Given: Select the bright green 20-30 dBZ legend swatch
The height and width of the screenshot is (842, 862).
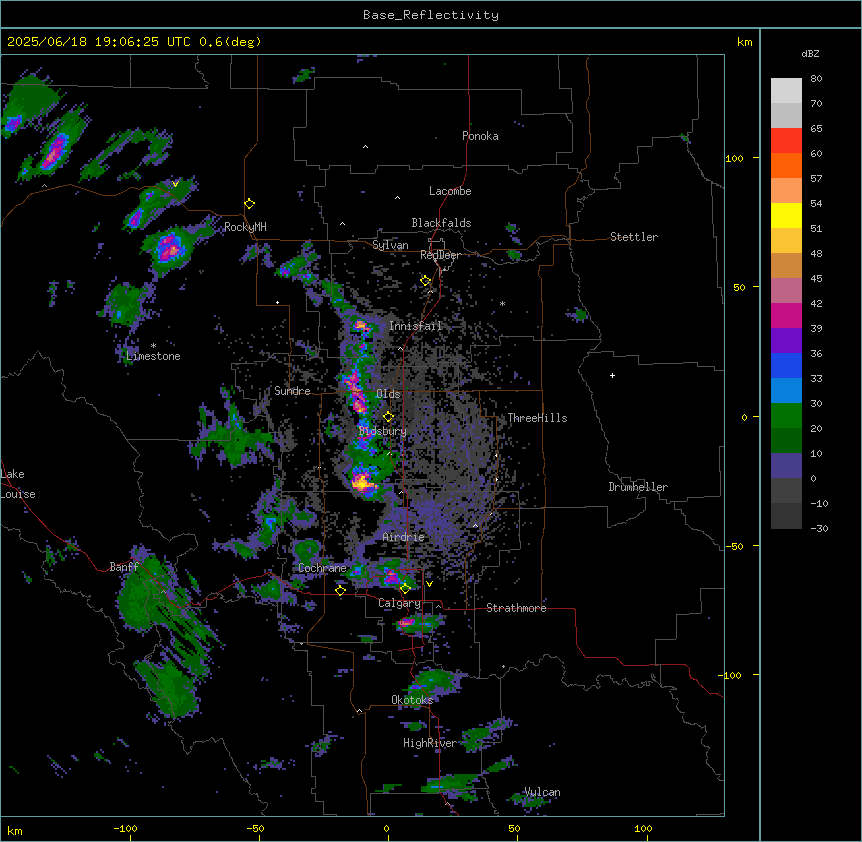Looking at the screenshot, I should pos(786,416).
